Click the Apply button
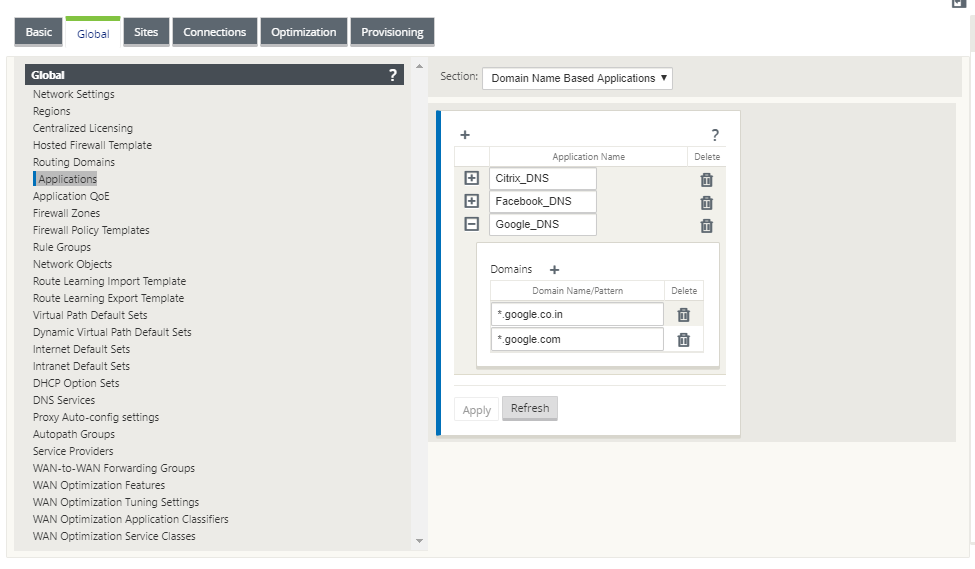Viewport: 975px width, 569px height. point(476,410)
